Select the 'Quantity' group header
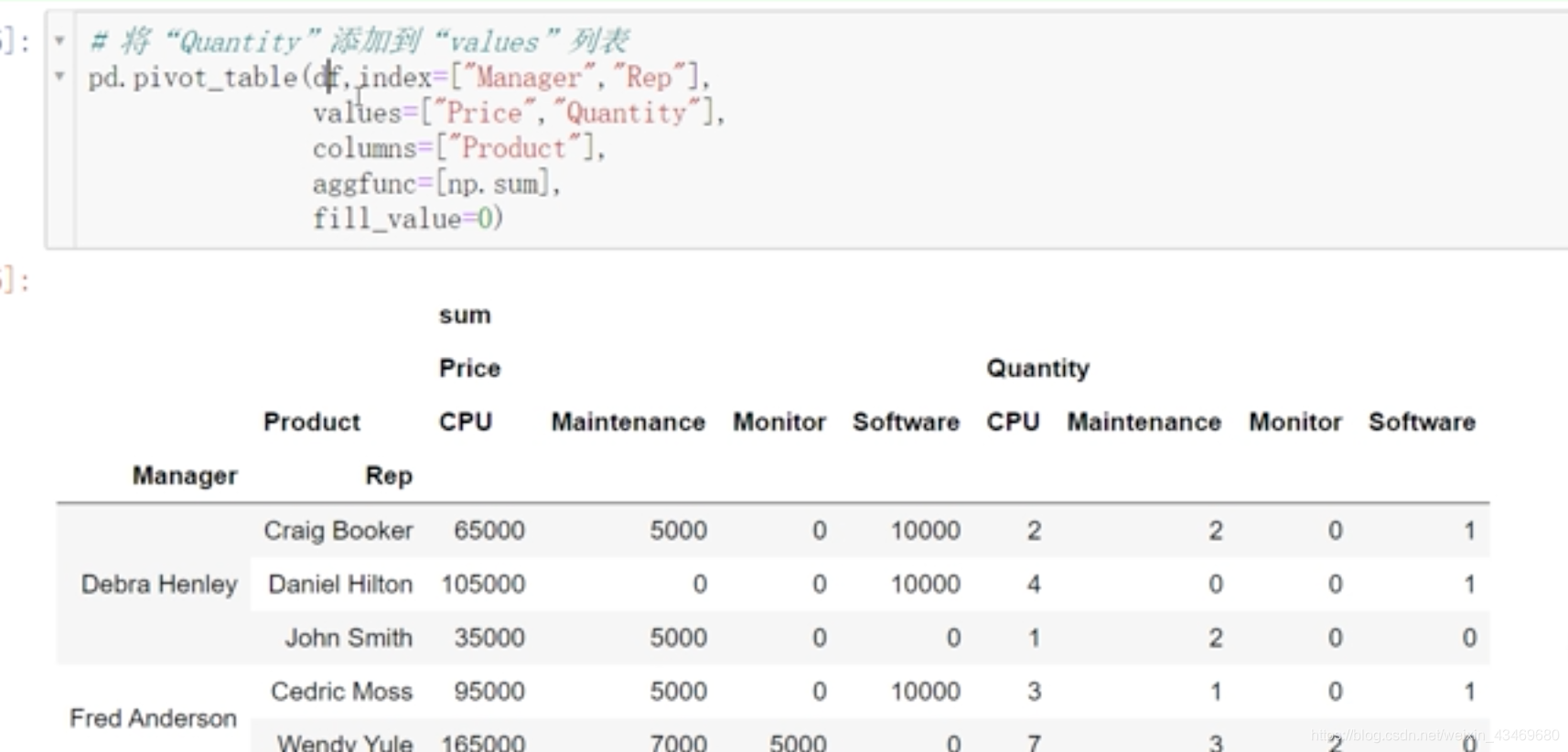 1038,369
